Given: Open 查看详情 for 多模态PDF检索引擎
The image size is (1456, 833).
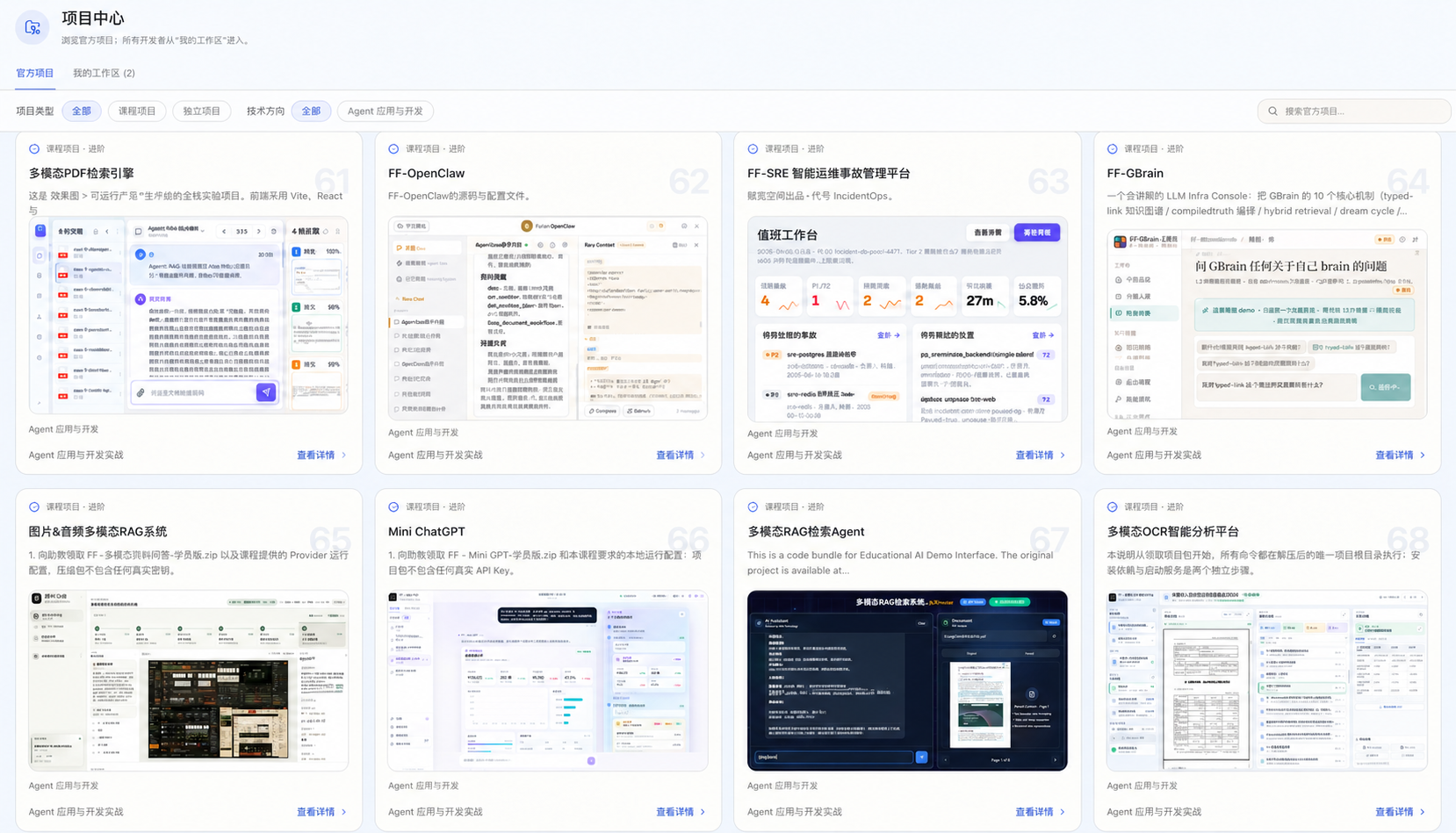Looking at the screenshot, I should click(321, 456).
